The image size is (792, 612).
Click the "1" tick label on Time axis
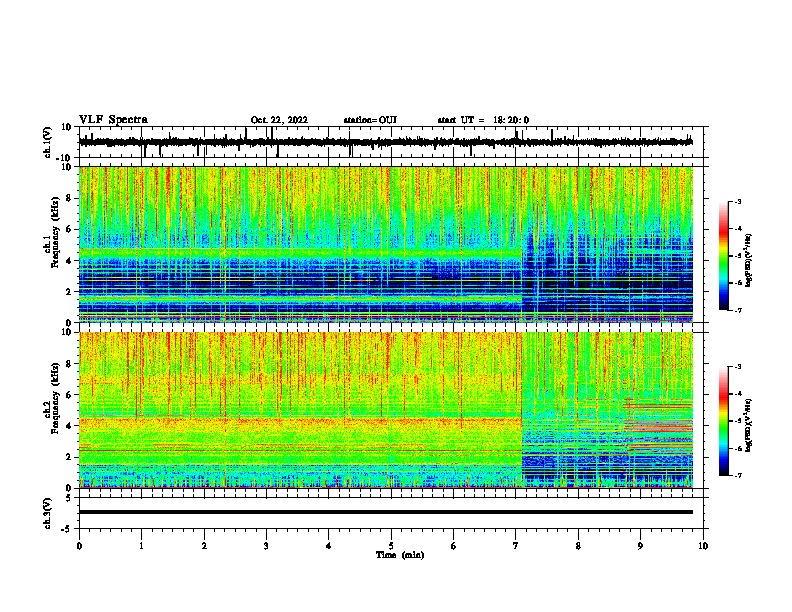[x=141, y=546]
